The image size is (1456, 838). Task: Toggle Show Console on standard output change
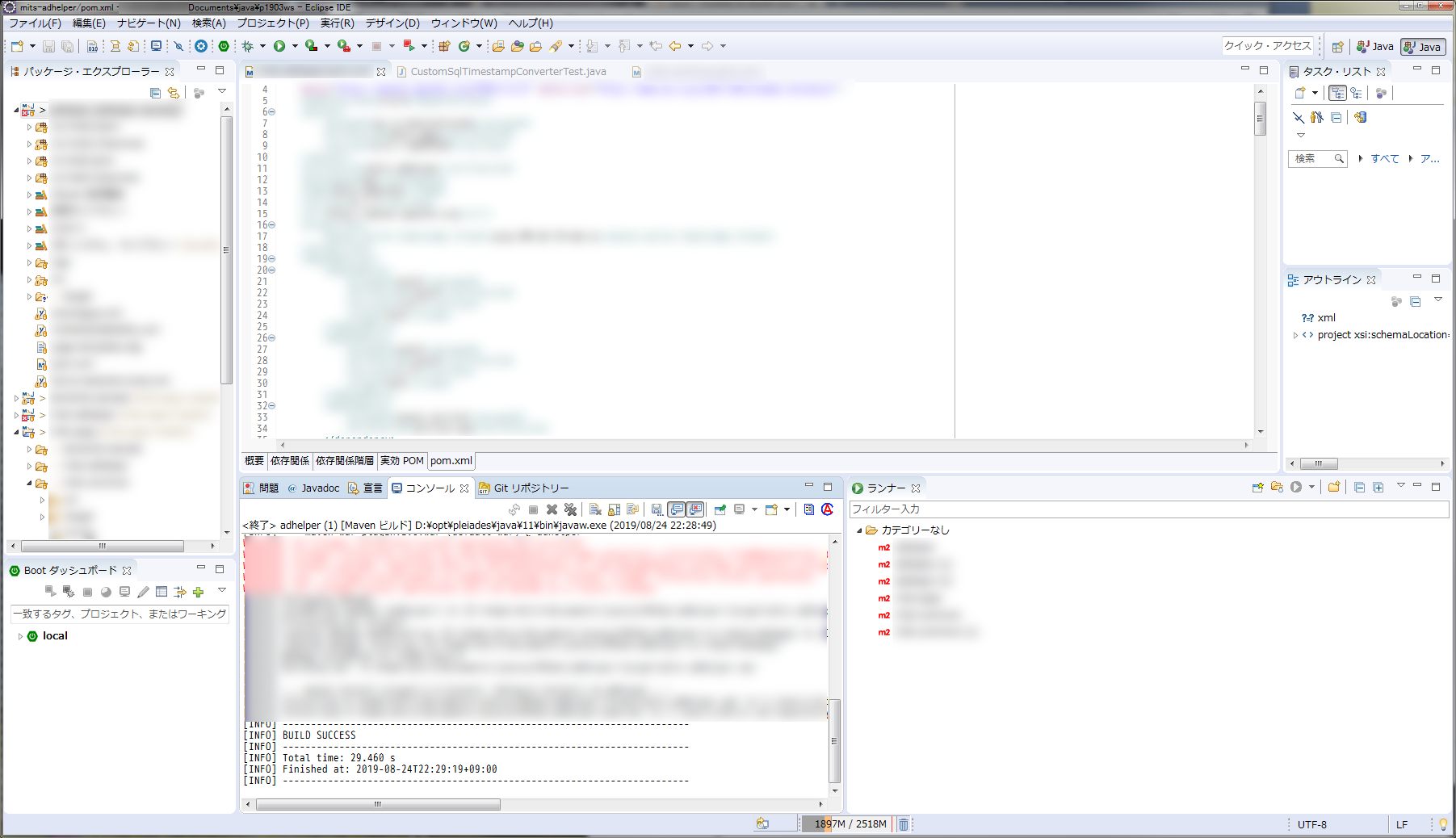(x=676, y=509)
